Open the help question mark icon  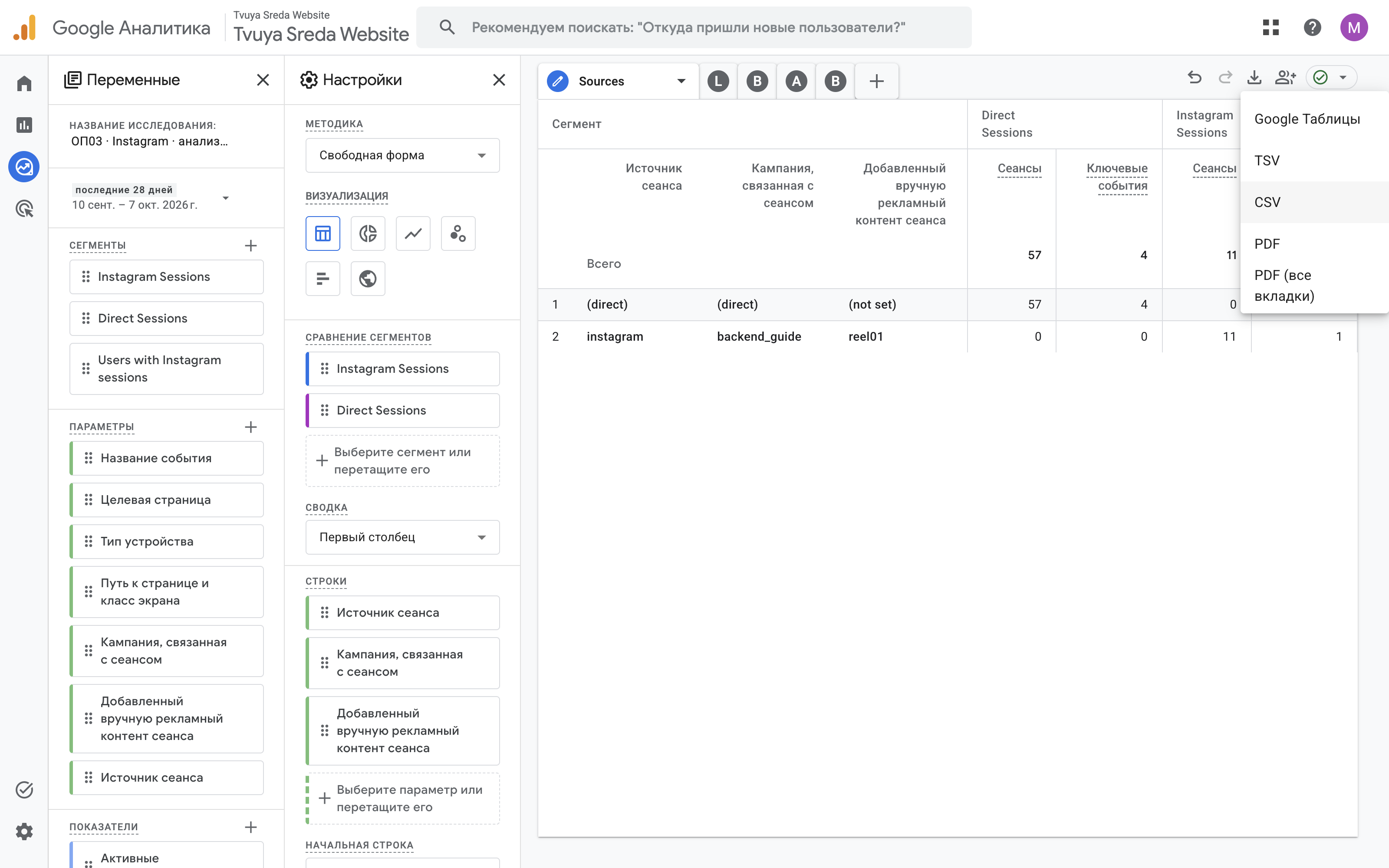tap(1312, 27)
